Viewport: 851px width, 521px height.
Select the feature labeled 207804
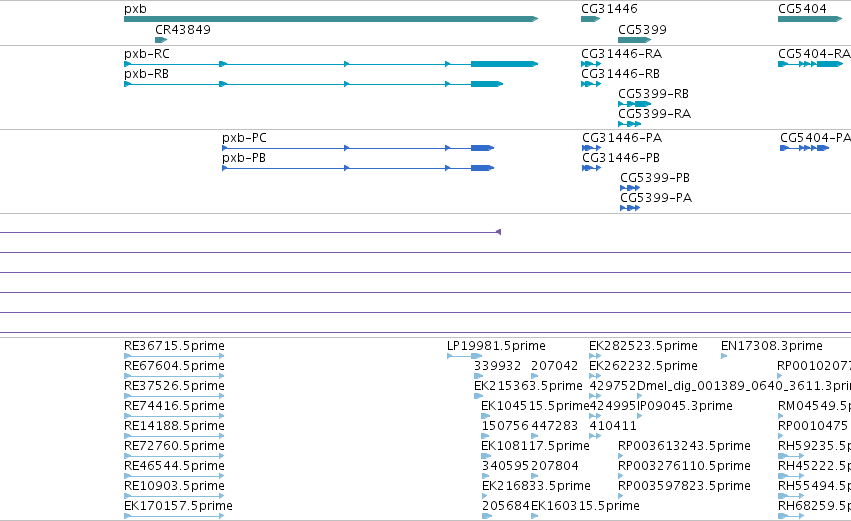[x=534, y=476]
